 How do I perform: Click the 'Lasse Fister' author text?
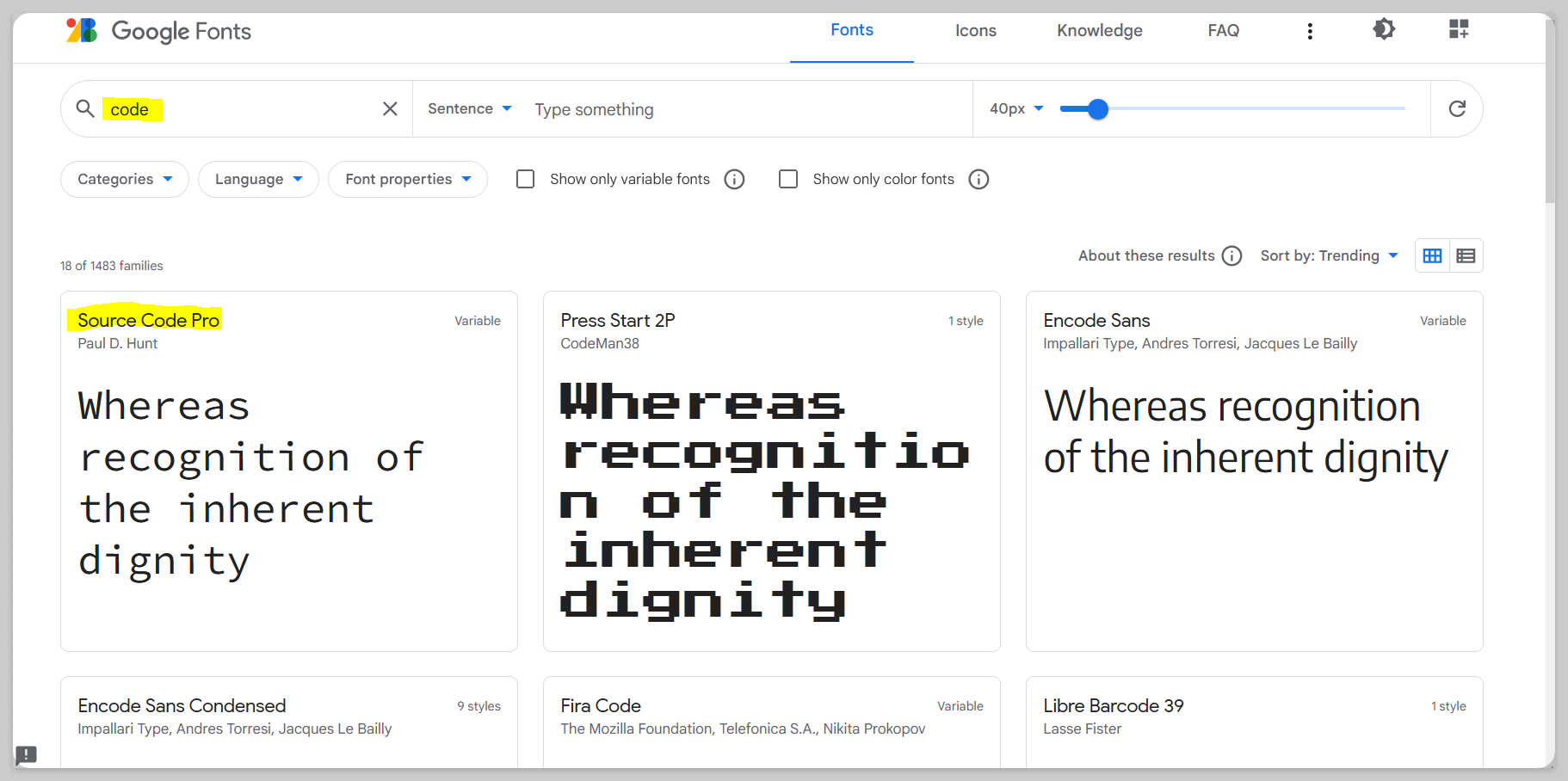point(1083,729)
